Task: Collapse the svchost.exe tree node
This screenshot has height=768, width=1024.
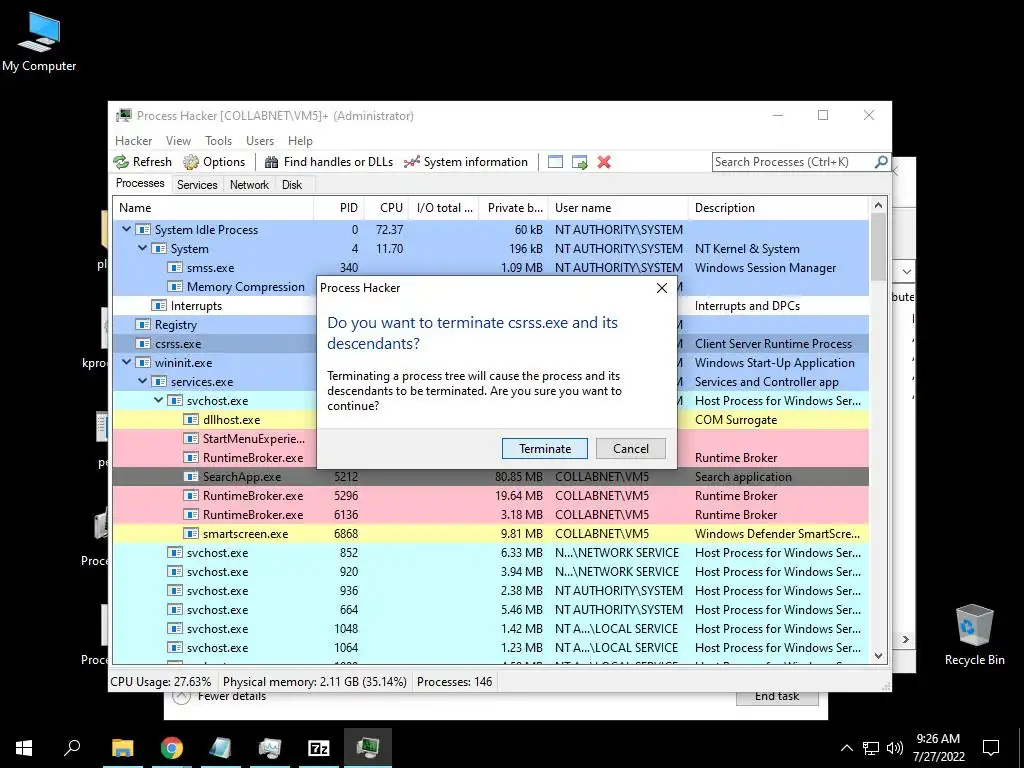Action: pyautogui.click(x=159, y=400)
